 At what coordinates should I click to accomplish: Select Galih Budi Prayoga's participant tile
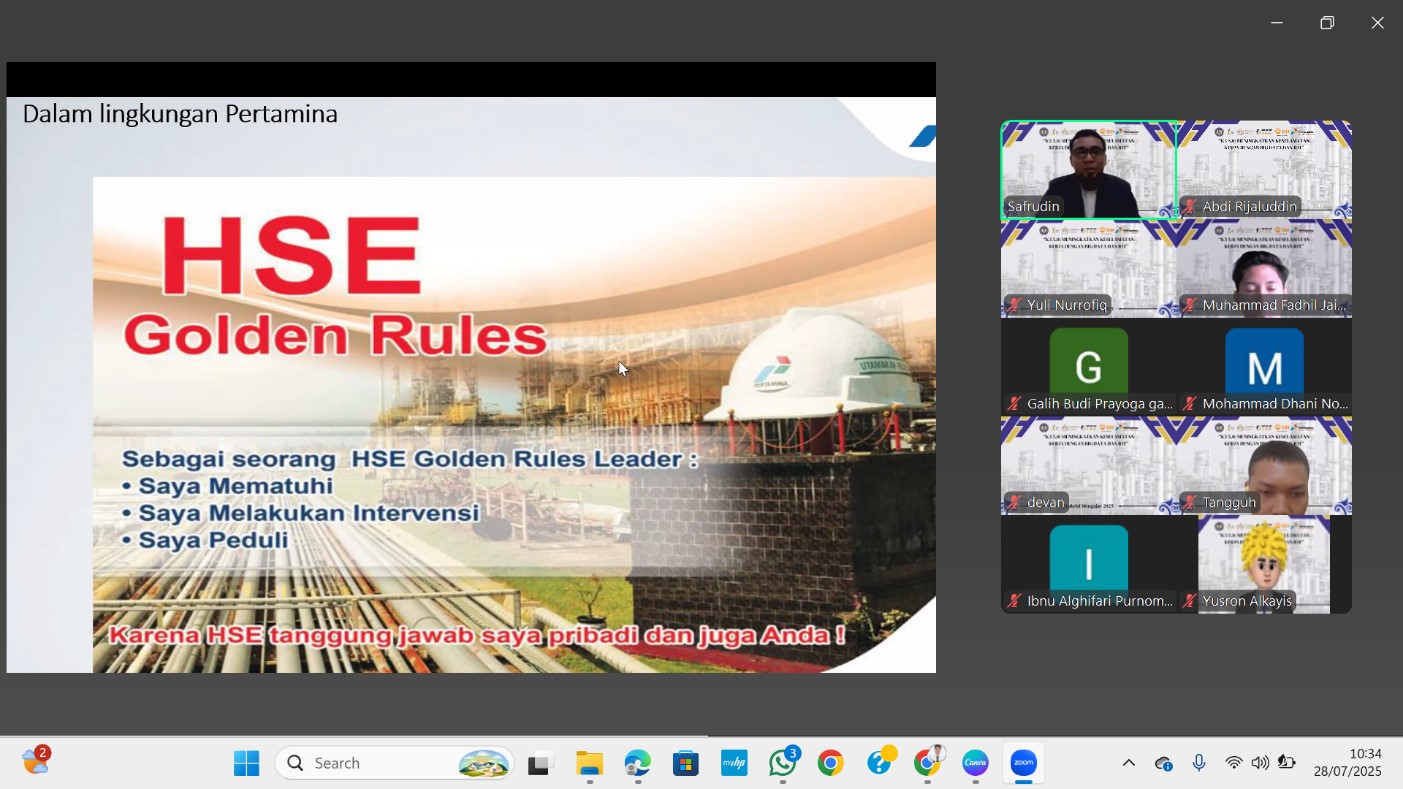click(1088, 367)
